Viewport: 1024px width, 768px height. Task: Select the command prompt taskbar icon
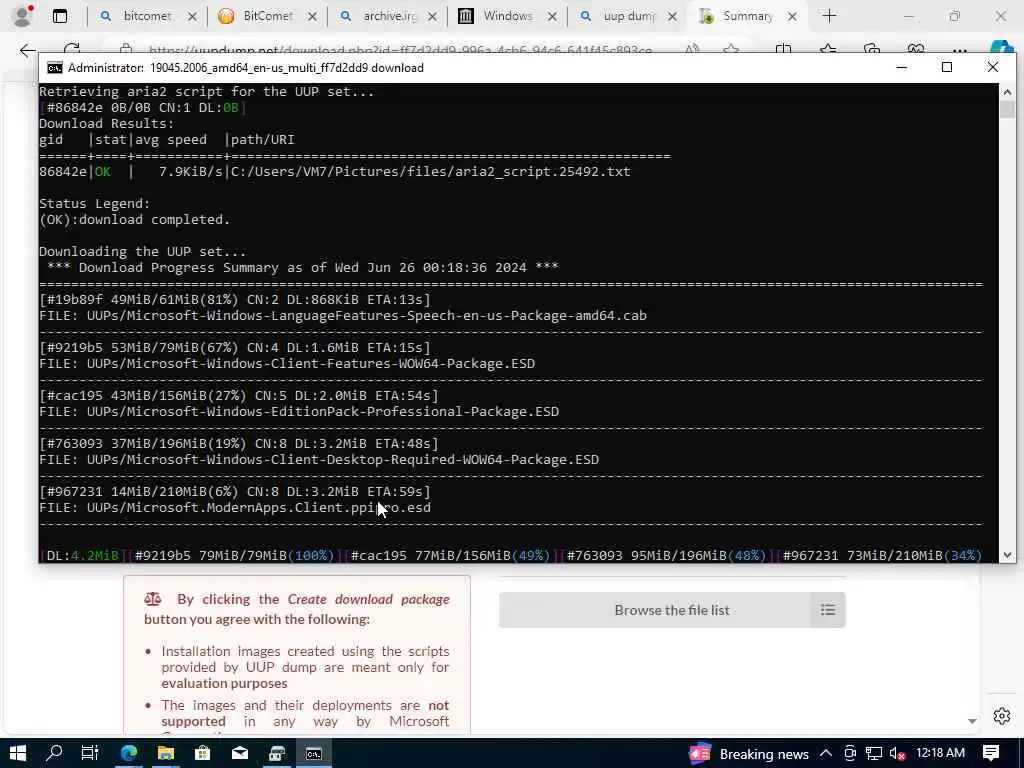[x=313, y=754]
